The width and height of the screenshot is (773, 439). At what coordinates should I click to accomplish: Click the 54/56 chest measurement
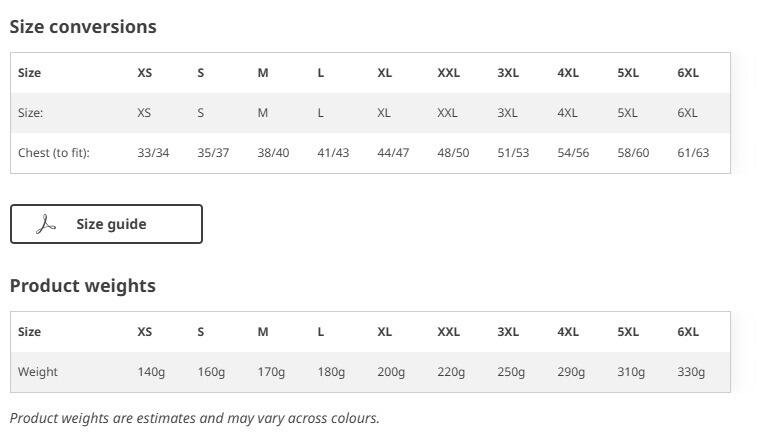coord(573,153)
